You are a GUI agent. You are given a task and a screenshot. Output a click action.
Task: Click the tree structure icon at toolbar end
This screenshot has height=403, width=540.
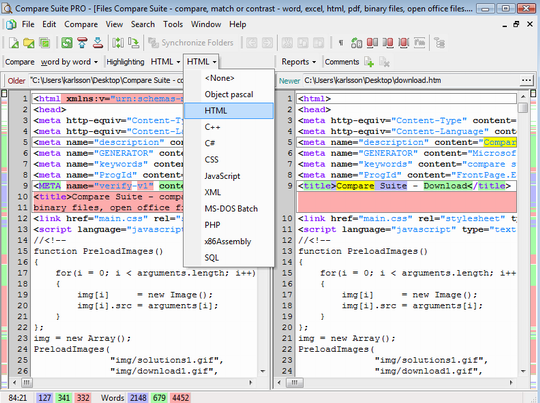click(x=439, y=43)
